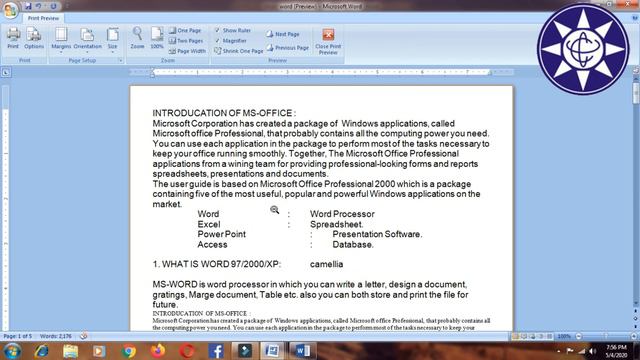The width and height of the screenshot is (640, 360).
Task: Click the Print button in ribbon
Action: coord(13,38)
